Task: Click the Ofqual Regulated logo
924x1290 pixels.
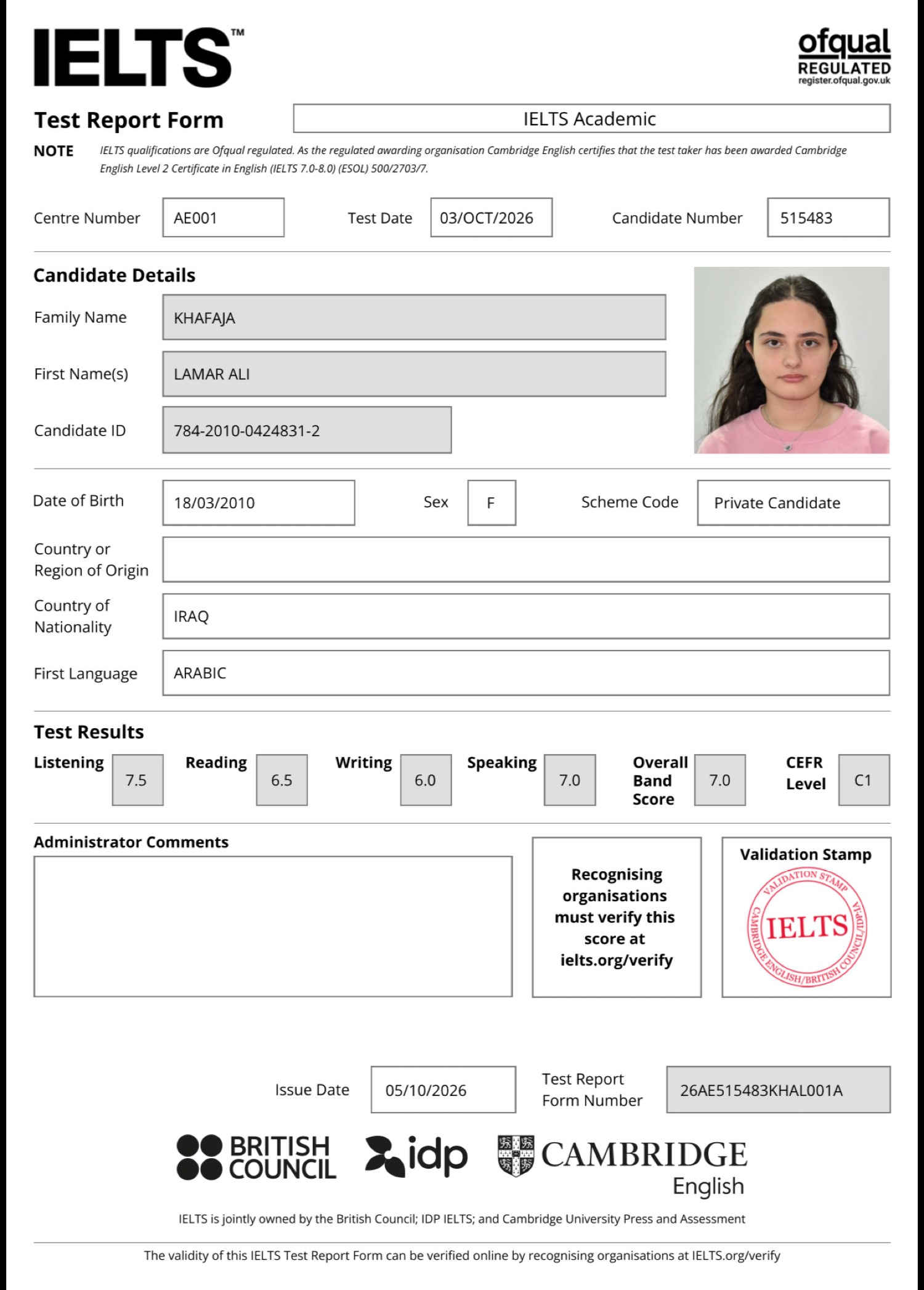Action: click(x=844, y=56)
